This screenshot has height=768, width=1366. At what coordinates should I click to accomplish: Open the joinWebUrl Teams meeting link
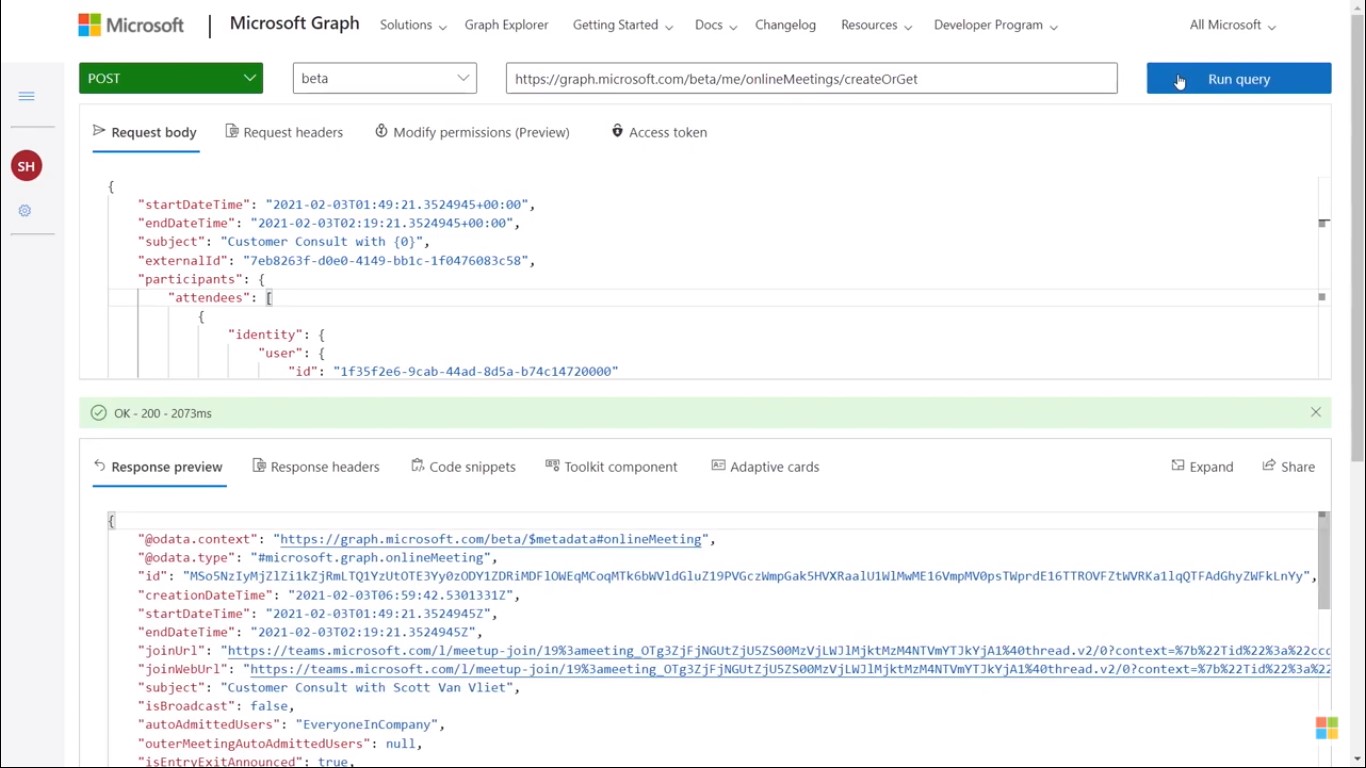pos(790,669)
